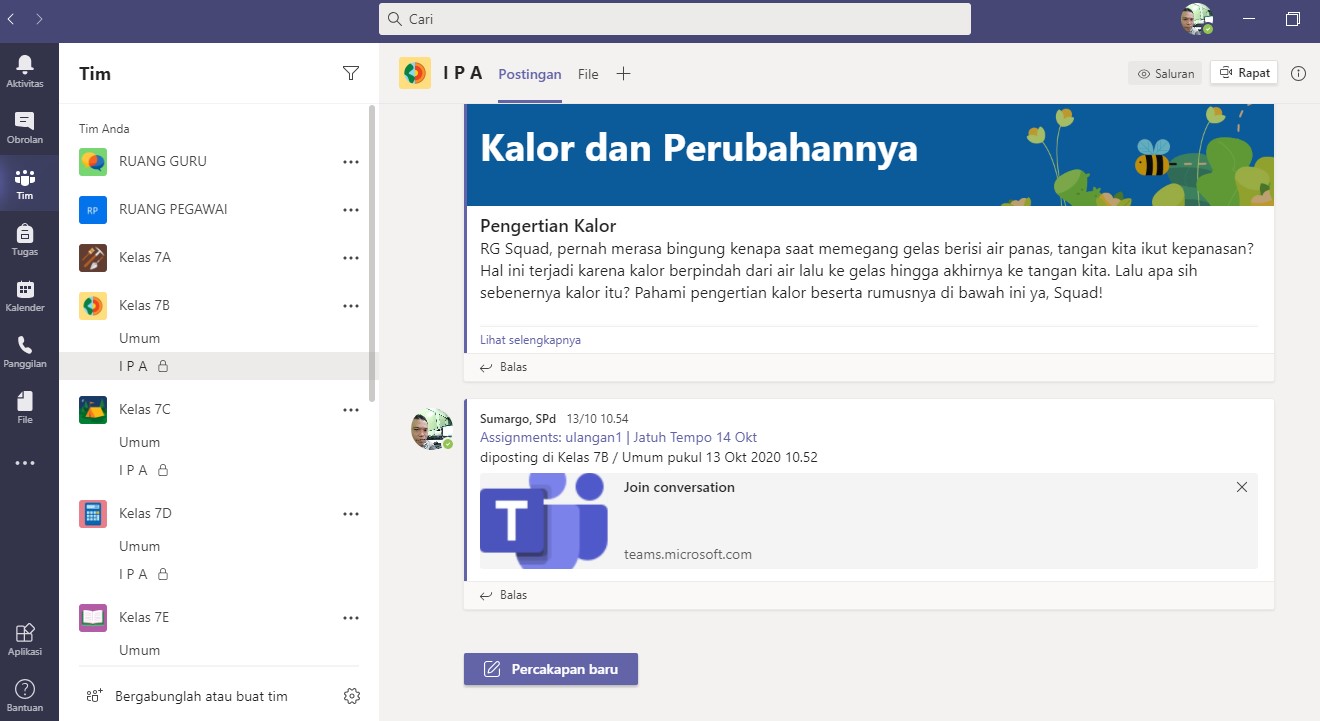Open more options for Kelas 7A
This screenshot has height=721, width=1320.
(351, 258)
